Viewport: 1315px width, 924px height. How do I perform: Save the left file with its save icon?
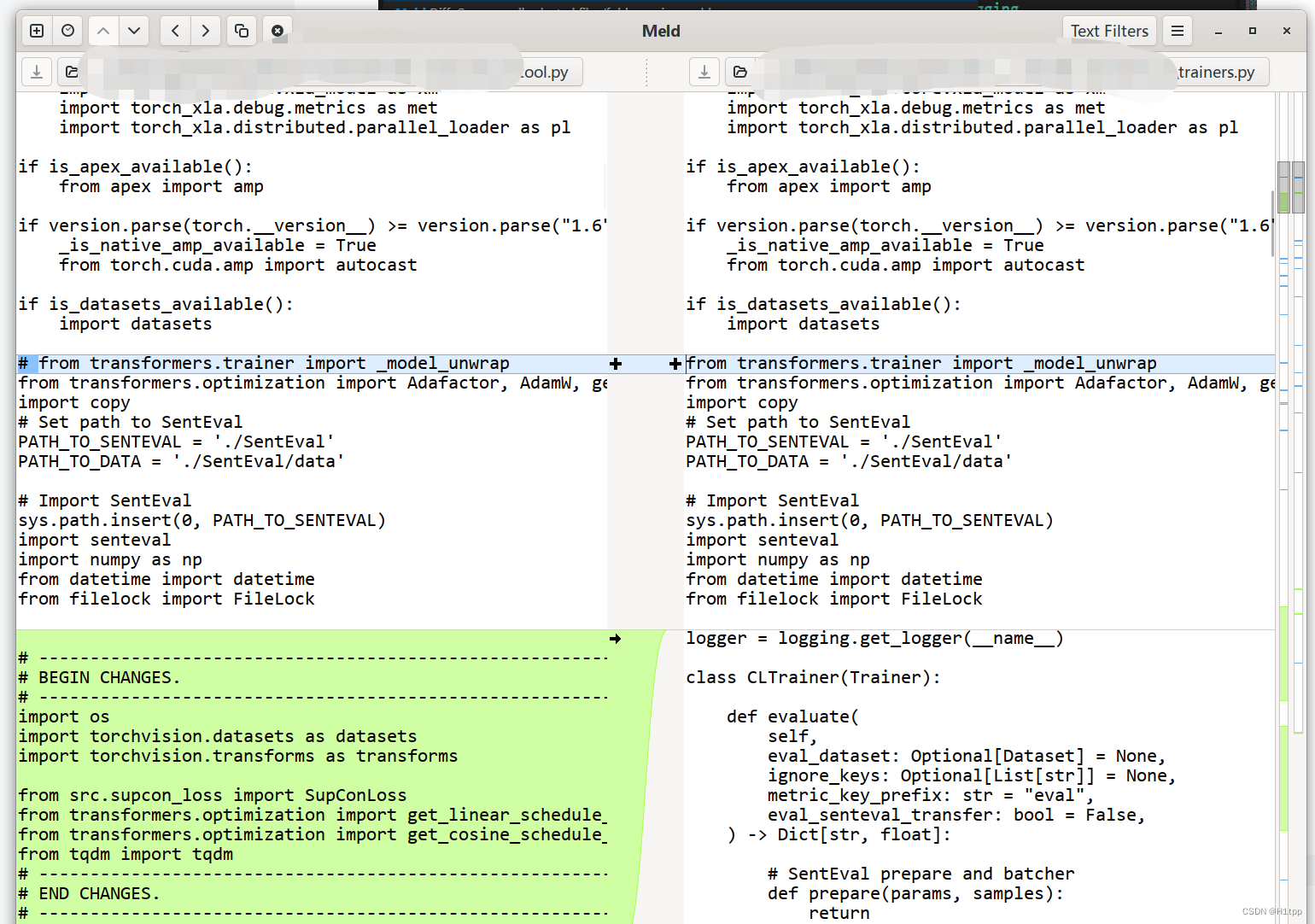(x=36, y=72)
